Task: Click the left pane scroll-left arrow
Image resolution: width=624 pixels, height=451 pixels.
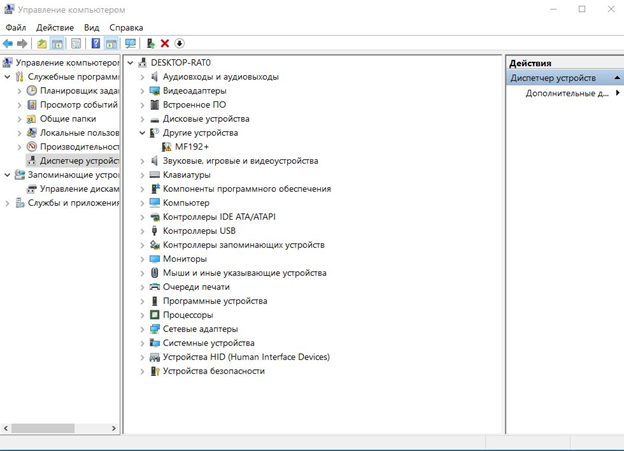Action: click(x=6, y=428)
